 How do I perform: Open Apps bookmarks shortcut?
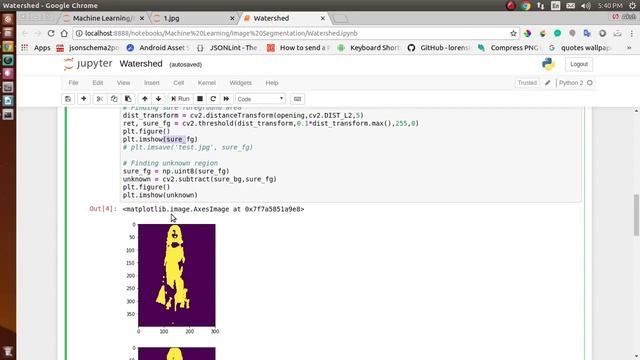click(36, 48)
